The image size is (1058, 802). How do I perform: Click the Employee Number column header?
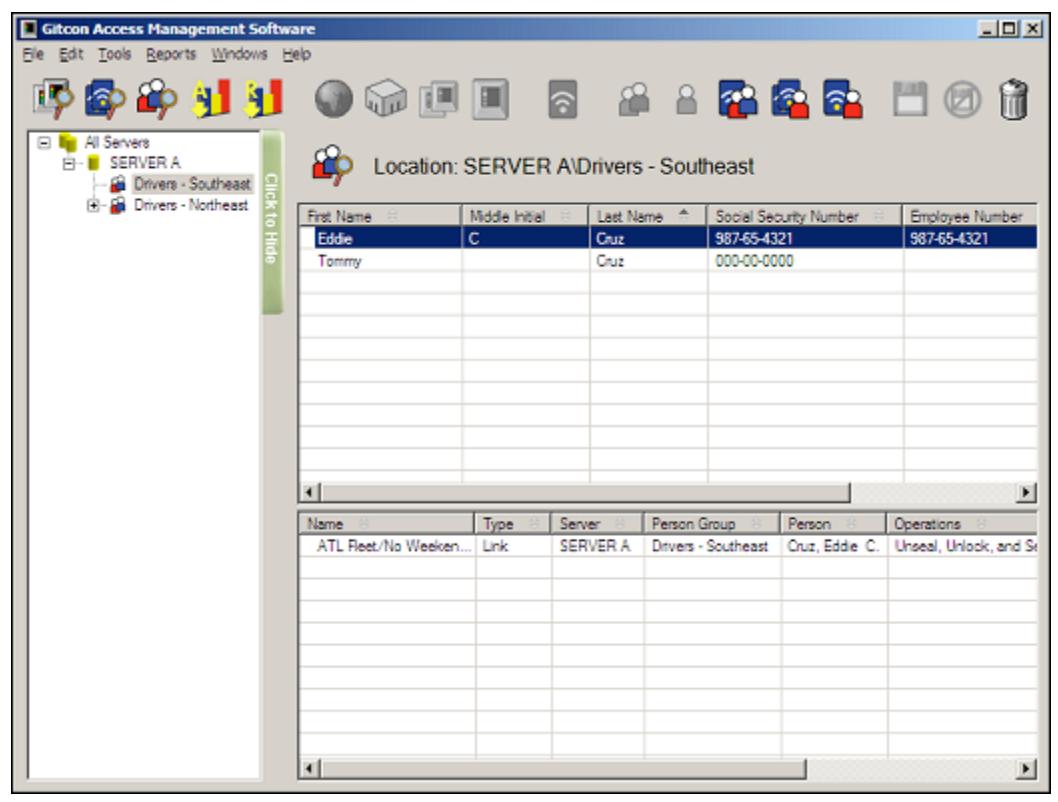pos(970,216)
